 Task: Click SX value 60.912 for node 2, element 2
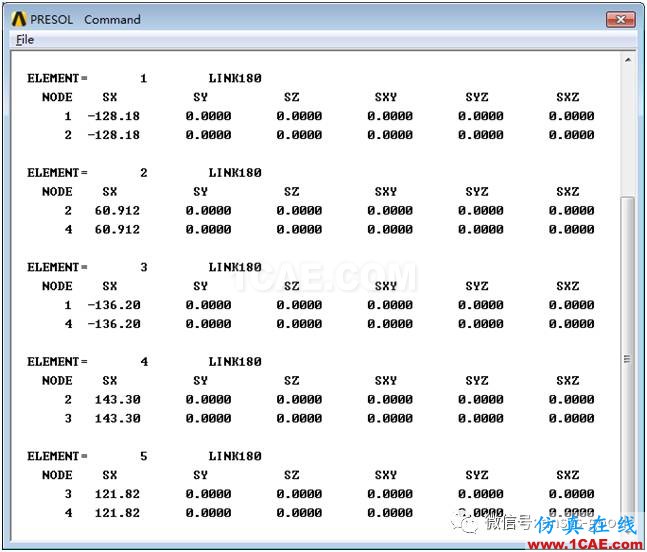[118, 210]
